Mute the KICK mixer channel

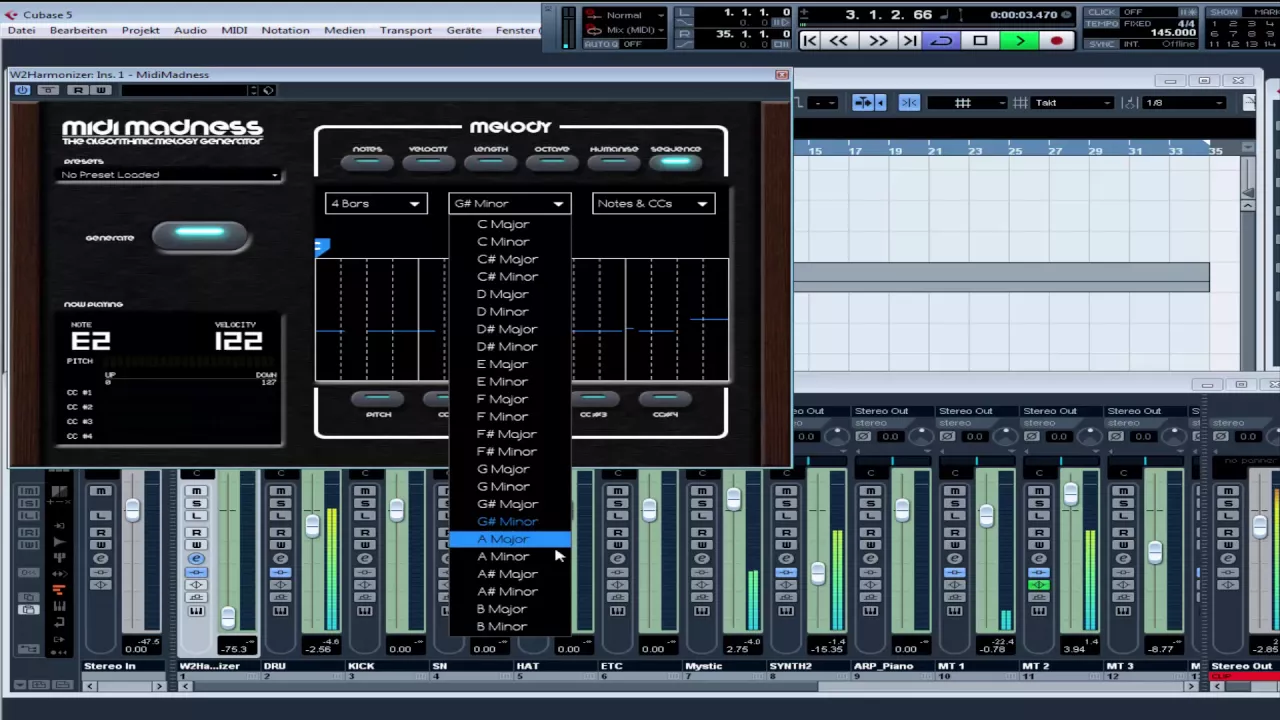tap(364, 491)
